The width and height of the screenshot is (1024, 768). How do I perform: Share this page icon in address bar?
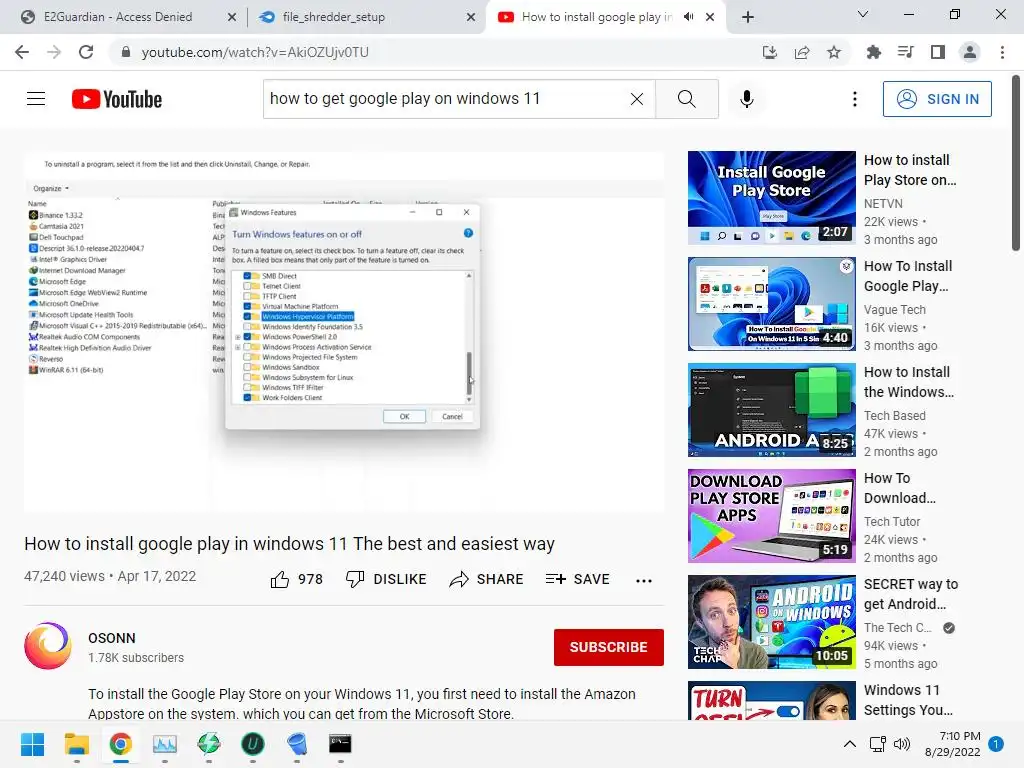802,52
